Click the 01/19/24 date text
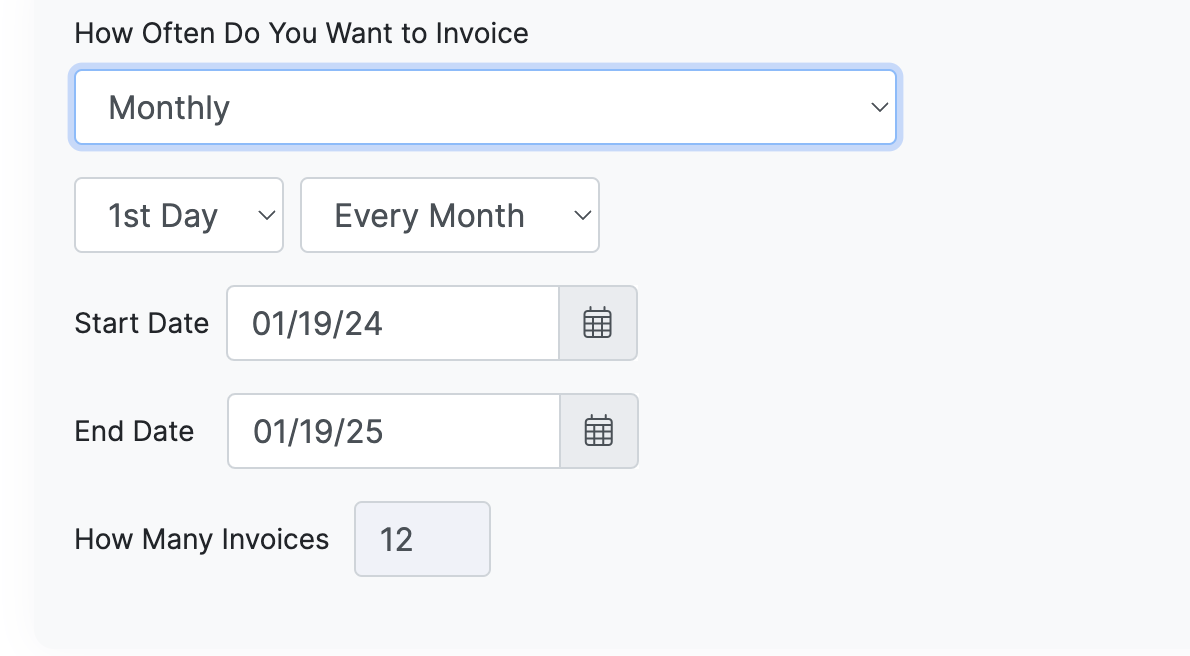1190x656 pixels. click(317, 324)
